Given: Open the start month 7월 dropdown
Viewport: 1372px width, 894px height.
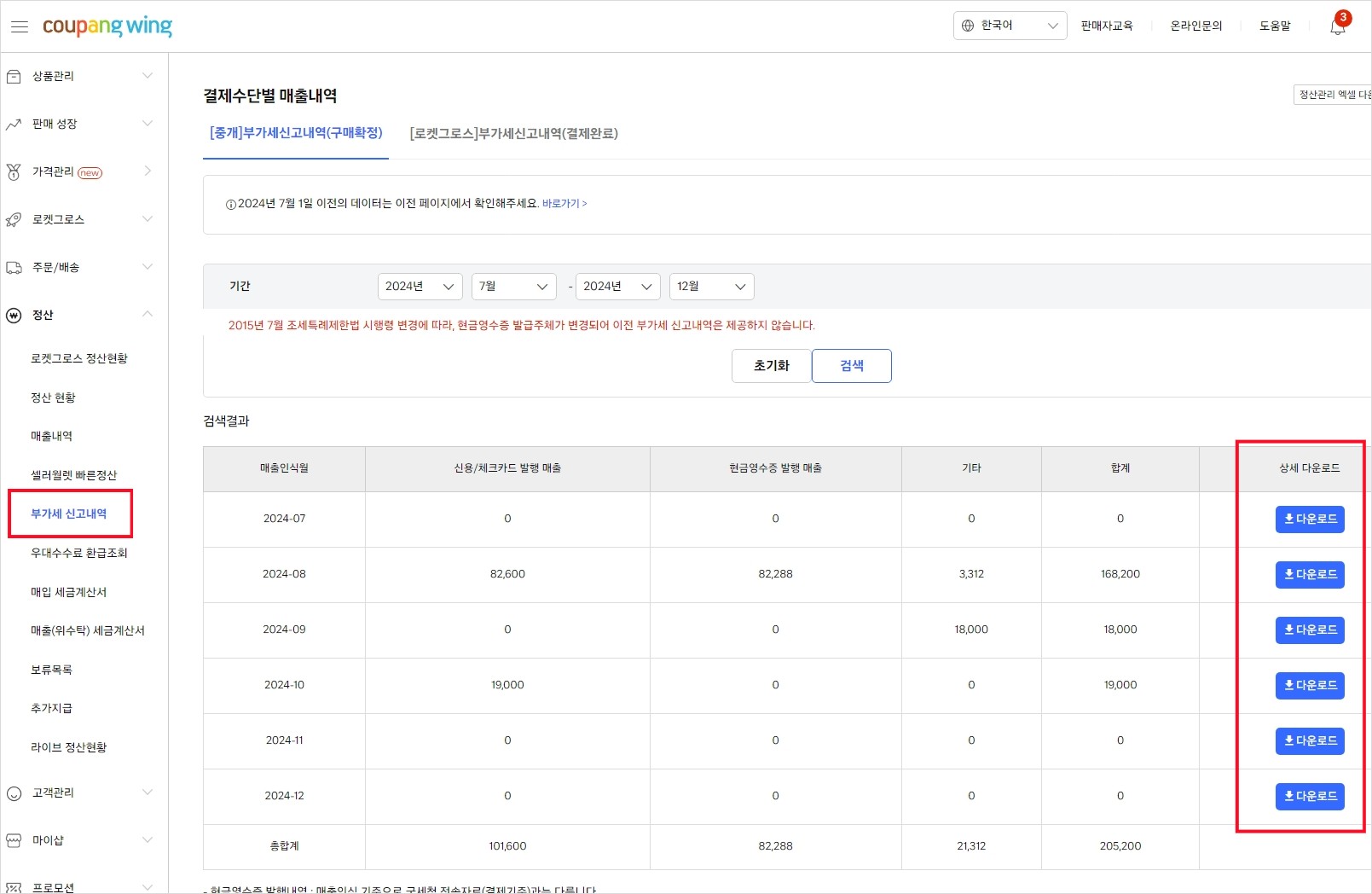Looking at the screenshot, I should pyautogui.click(x=513, y=287).
